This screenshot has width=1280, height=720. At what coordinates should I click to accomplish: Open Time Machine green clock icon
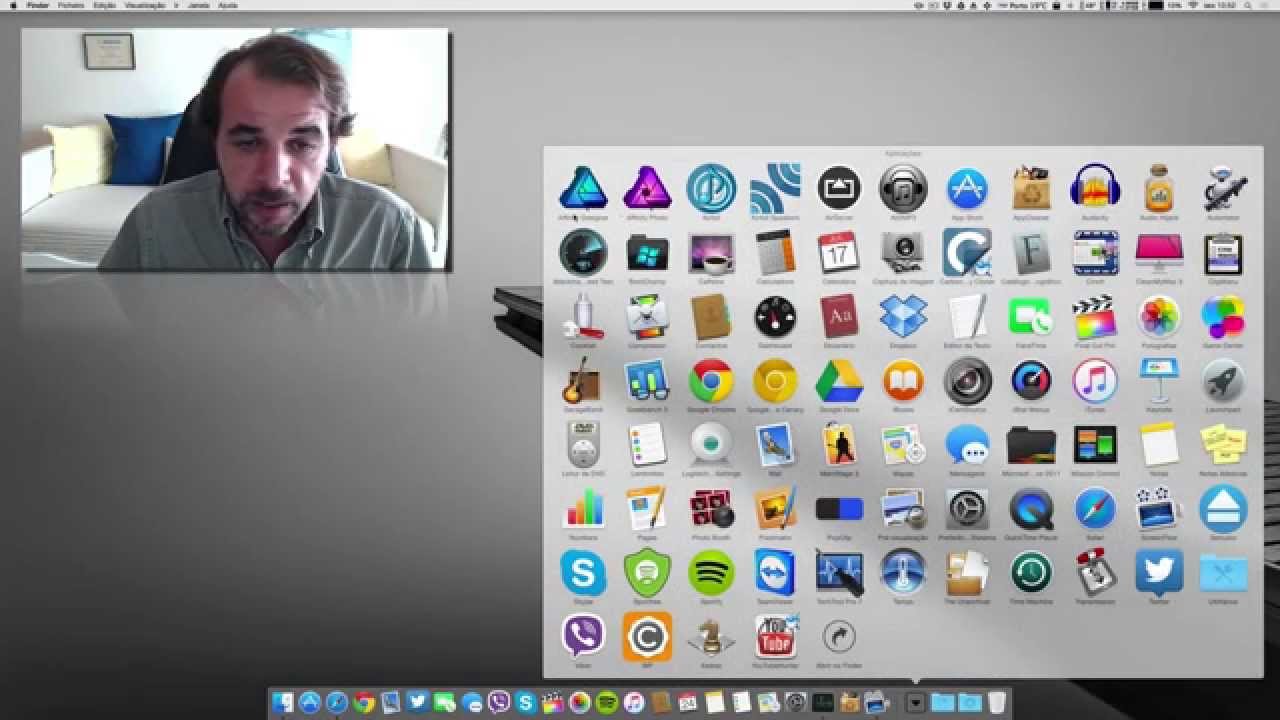(x=1031, y=573)
